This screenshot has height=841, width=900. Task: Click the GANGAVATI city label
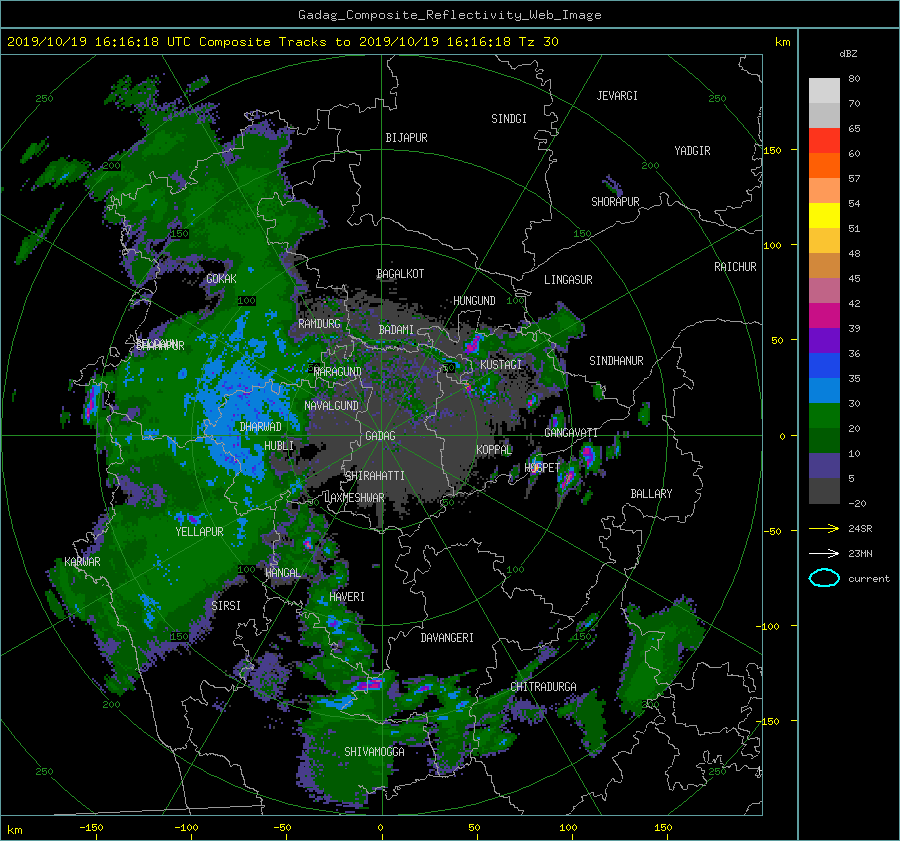[x=571, y=433]
